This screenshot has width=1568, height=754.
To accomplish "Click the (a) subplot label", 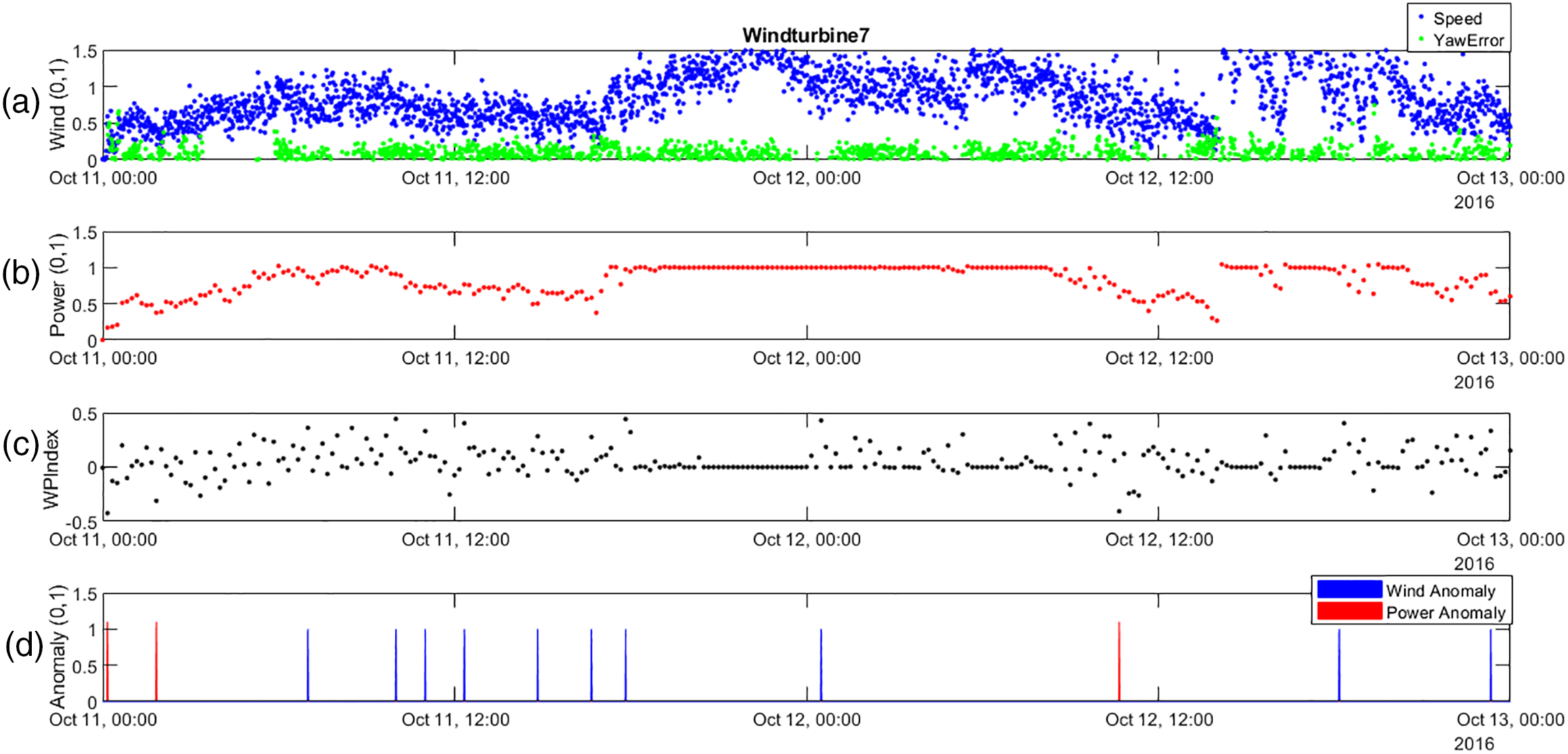I will pos(21,103).
